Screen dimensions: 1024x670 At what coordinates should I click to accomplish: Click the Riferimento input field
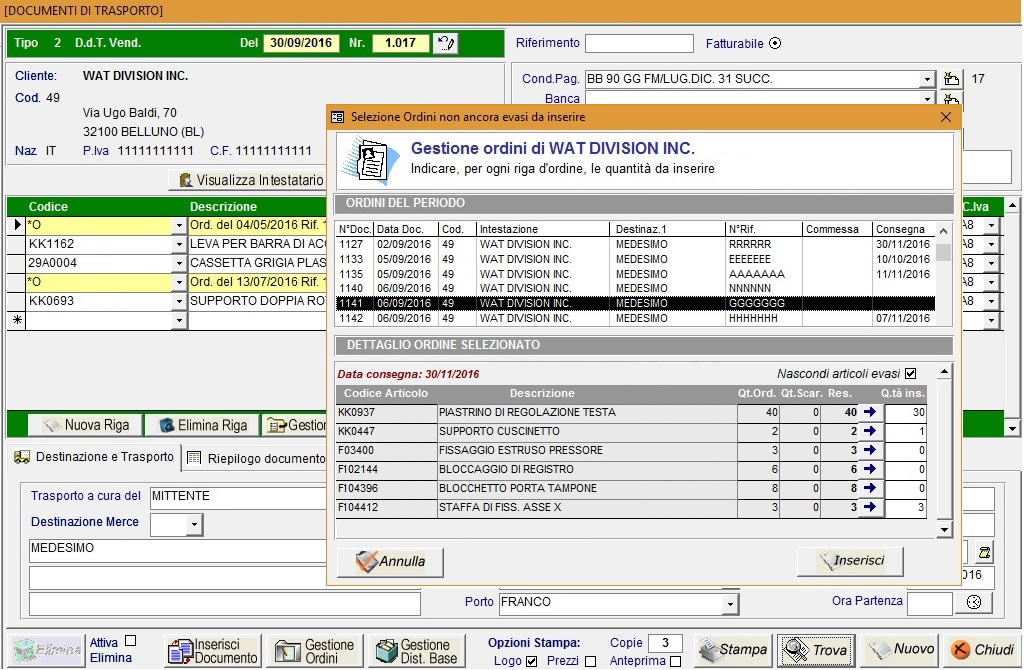tap(639, 43)
